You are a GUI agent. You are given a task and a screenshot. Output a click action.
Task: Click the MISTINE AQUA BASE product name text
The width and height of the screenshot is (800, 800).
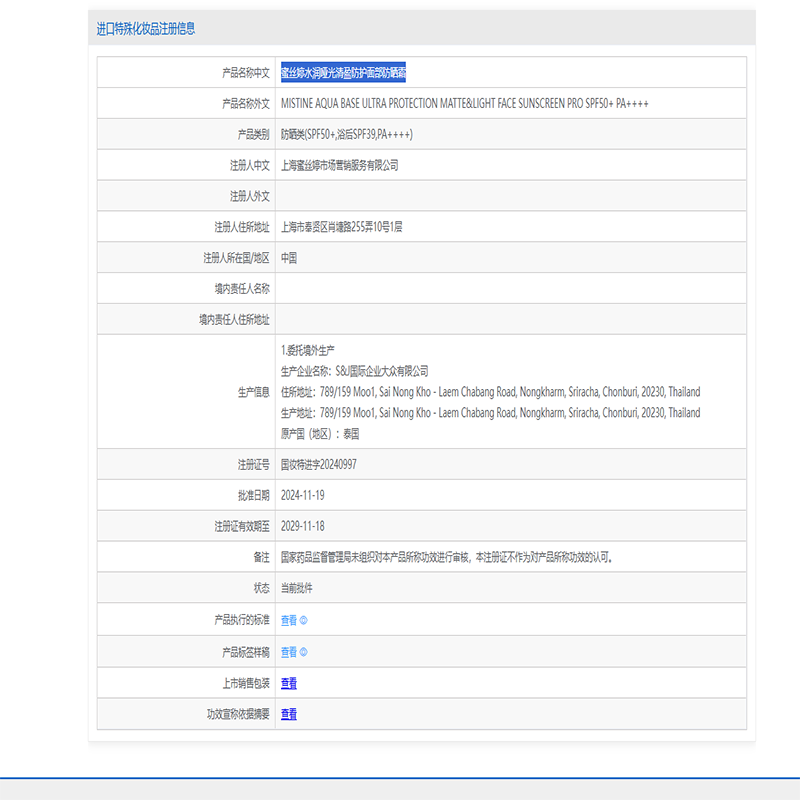coord(467,103)
